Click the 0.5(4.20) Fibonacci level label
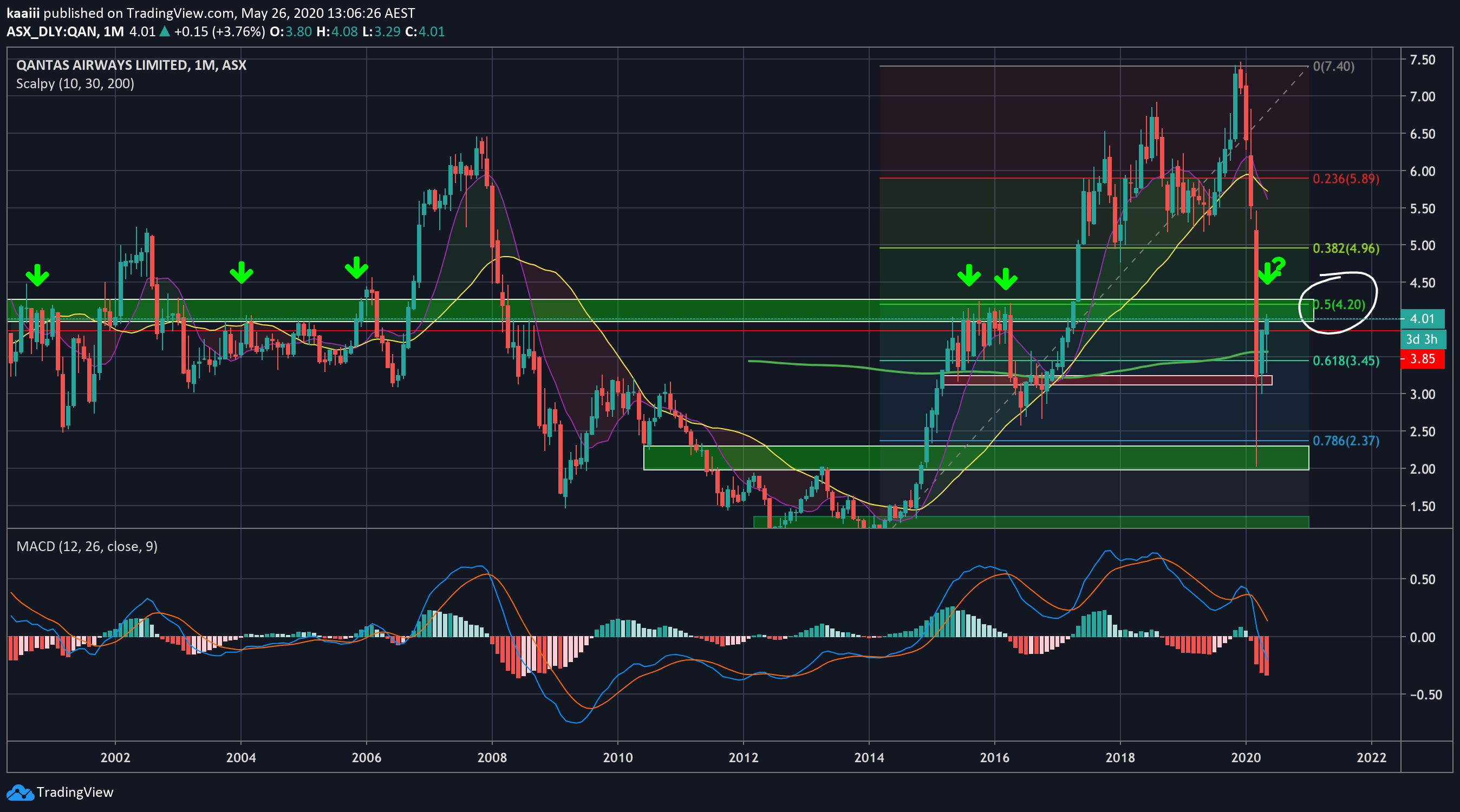 [1339, 304]
